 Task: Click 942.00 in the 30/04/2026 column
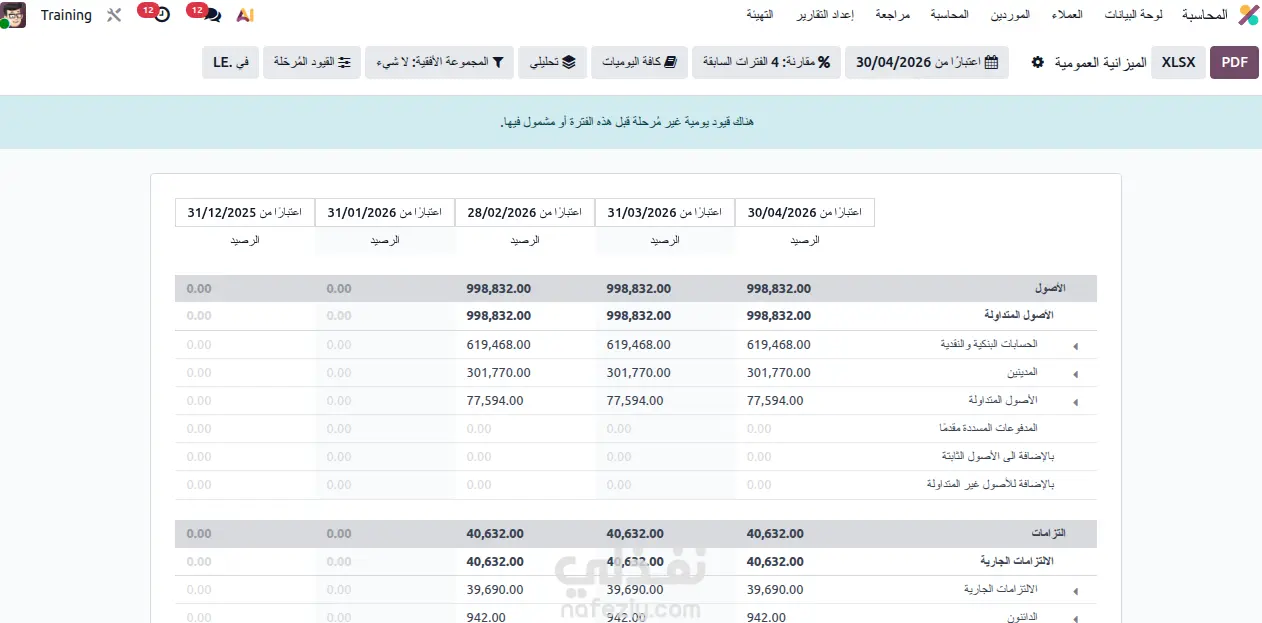pos(766,617)
